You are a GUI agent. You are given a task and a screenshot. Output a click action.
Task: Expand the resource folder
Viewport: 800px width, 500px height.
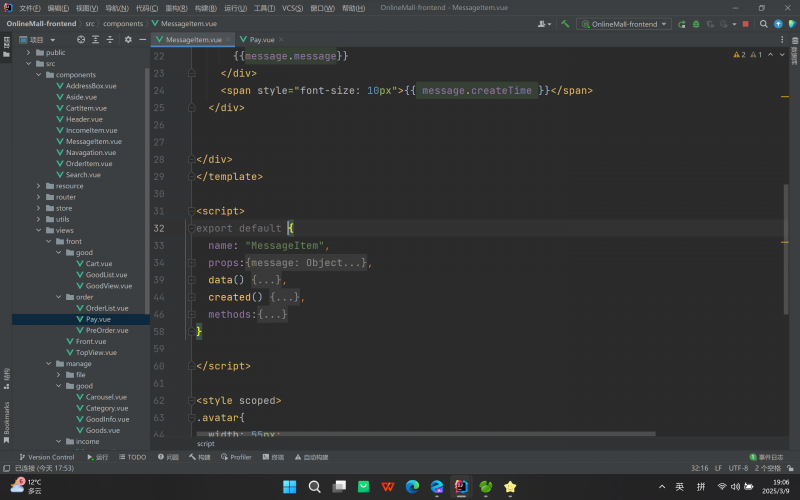pos(39,186)
